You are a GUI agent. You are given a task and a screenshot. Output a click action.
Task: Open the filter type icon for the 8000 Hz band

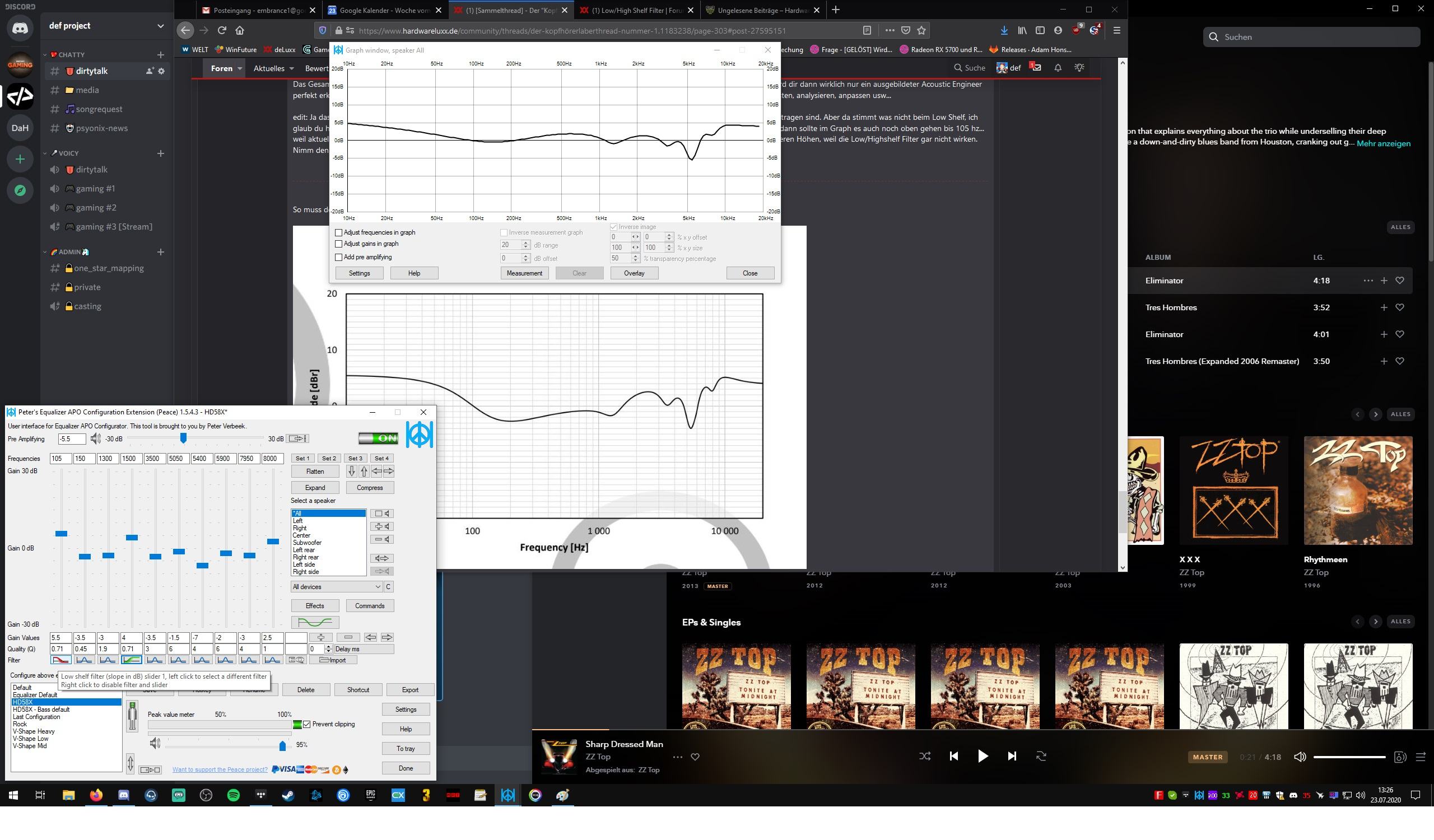click(x=272, y=660)
